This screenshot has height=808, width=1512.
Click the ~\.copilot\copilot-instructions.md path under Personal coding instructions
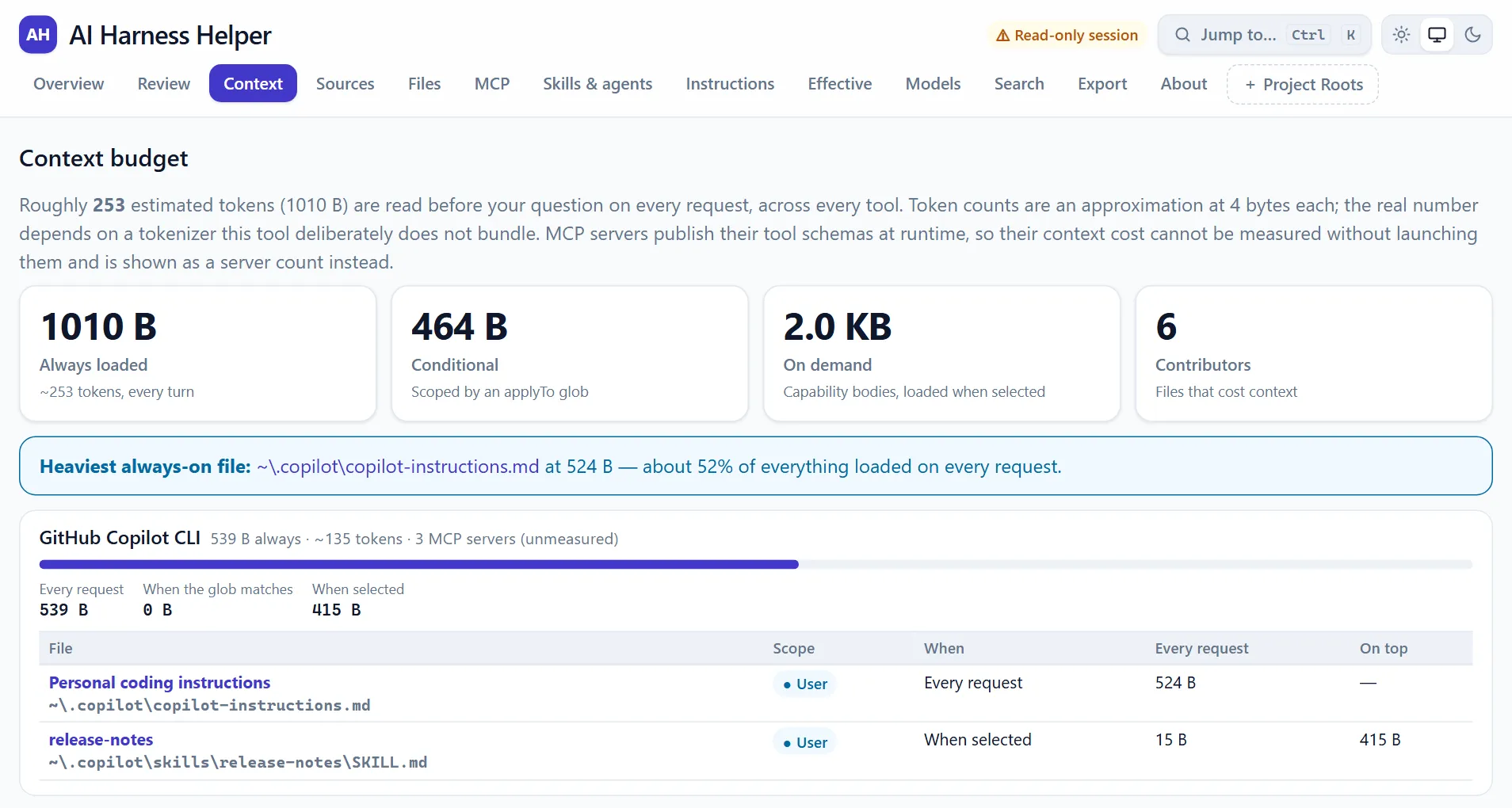(209, 705)
